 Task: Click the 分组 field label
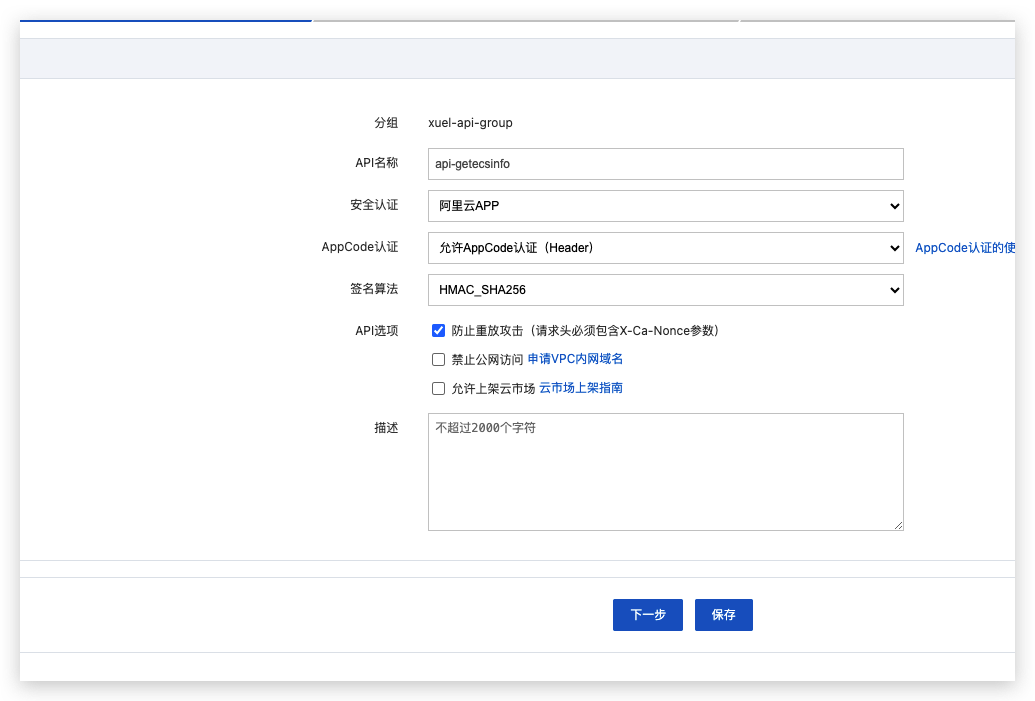tap(386, 123)
